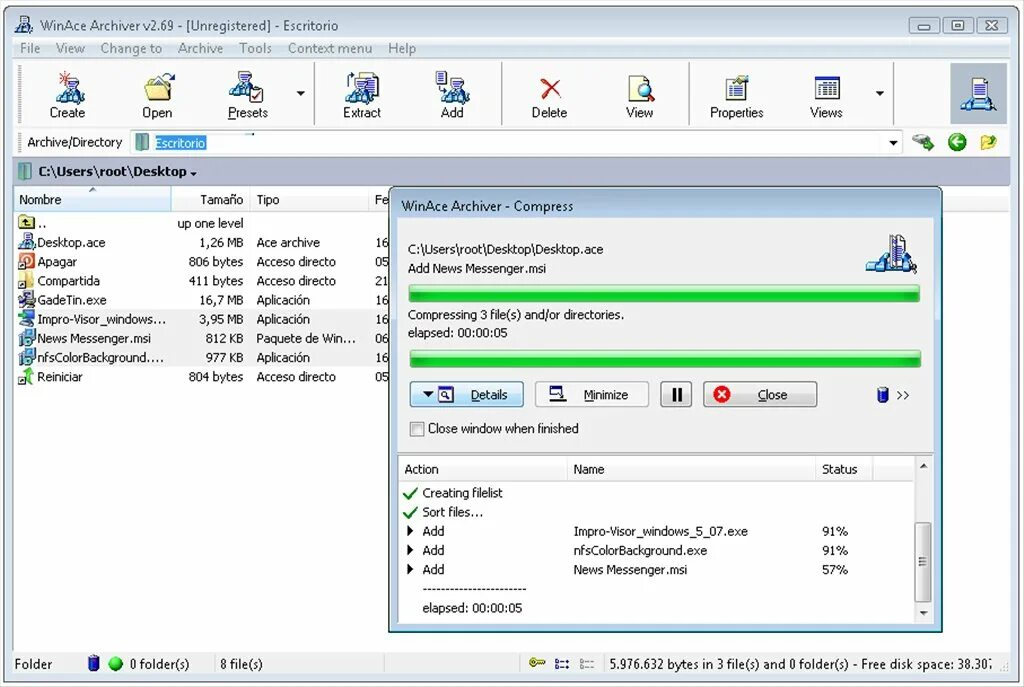The image size is (1024, 687).
Task: Select the nfsColorBackground file name in the file list
Action: 100,357
